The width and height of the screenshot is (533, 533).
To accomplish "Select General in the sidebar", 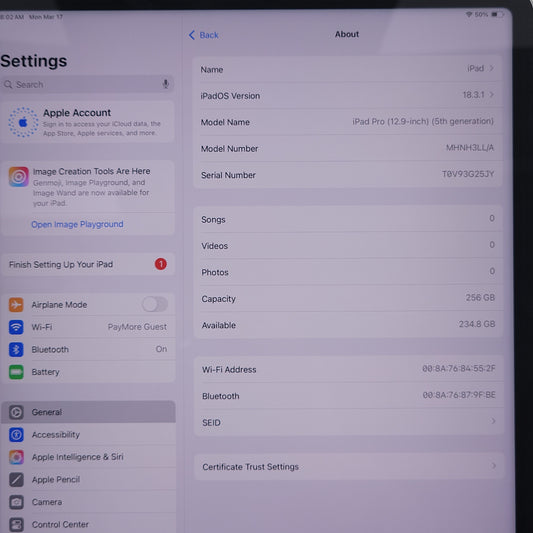I will coord(88,412).
